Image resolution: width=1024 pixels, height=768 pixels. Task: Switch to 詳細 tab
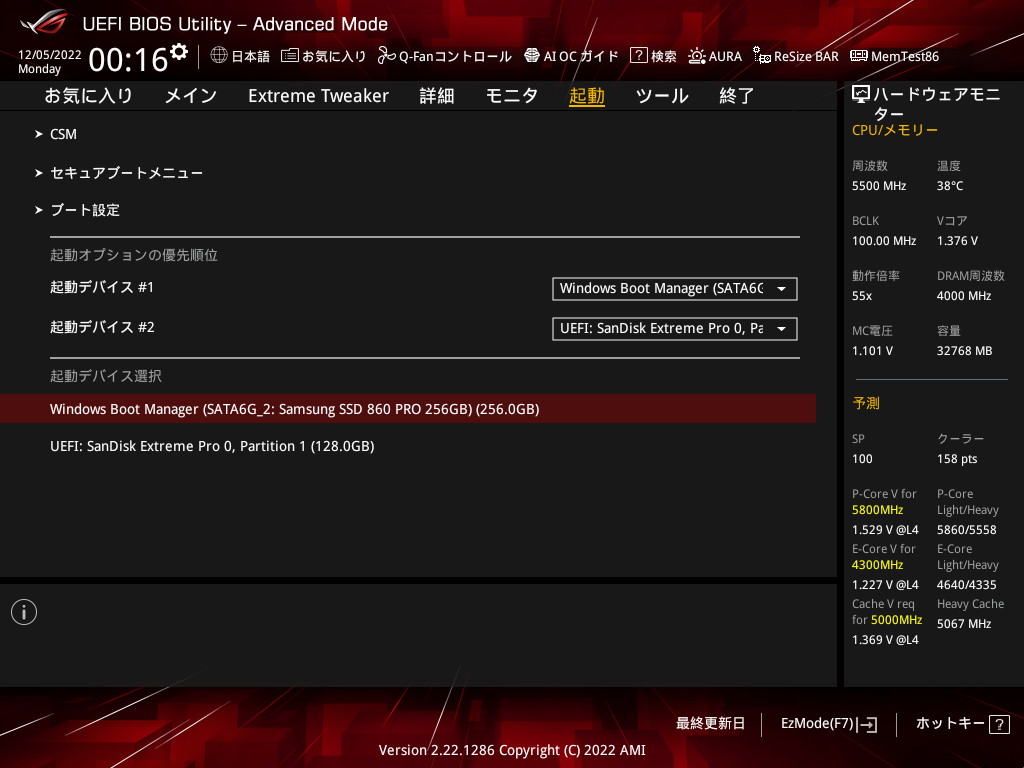click(x=437, y=96)
